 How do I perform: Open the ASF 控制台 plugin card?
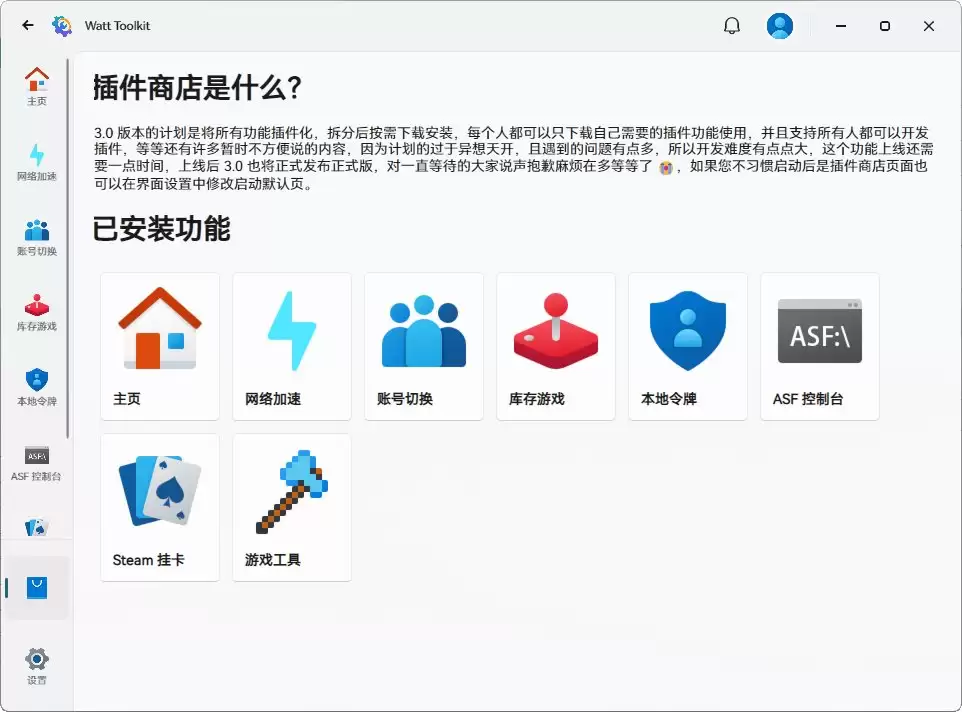coord(820,346)
